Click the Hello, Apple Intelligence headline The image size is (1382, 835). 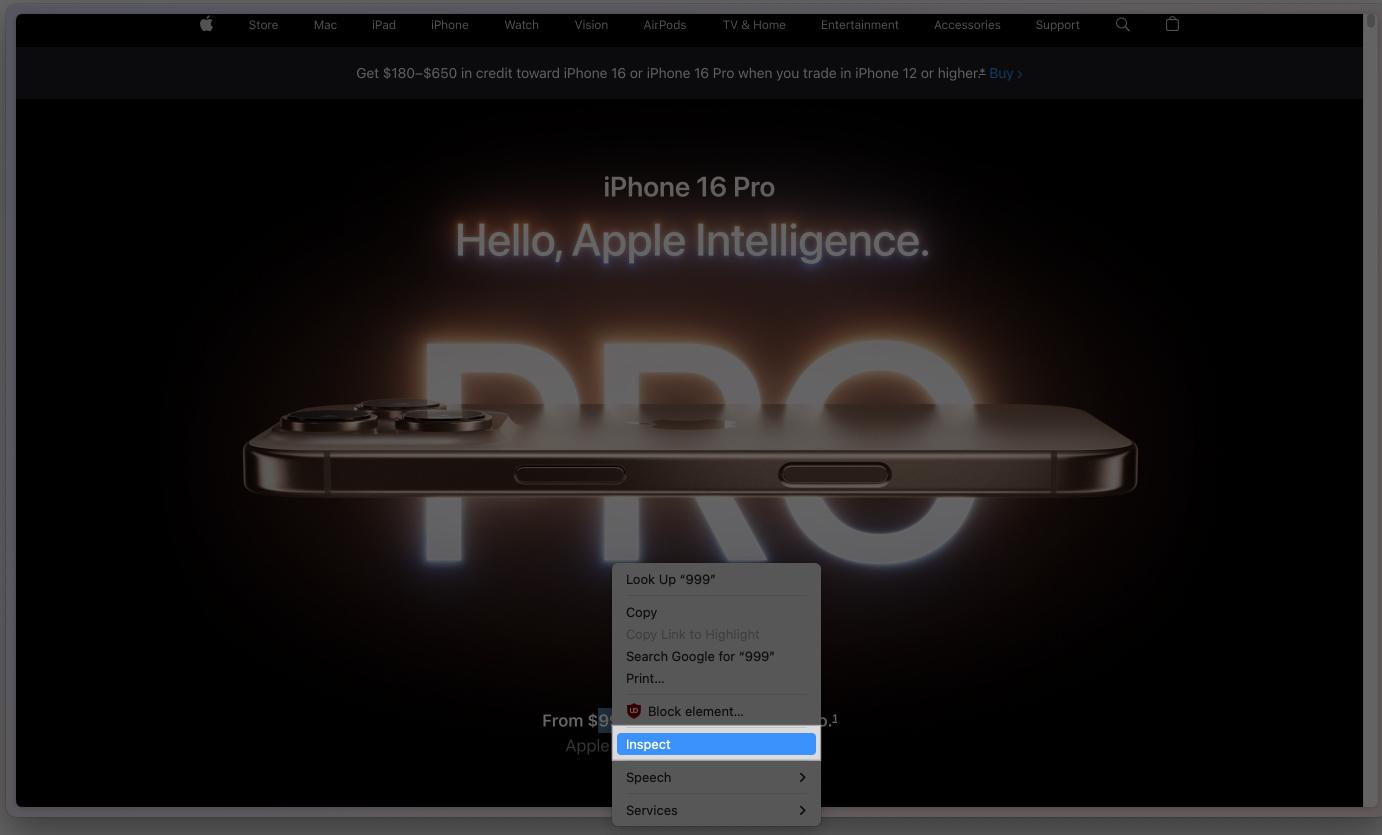(x=692, y=241)
